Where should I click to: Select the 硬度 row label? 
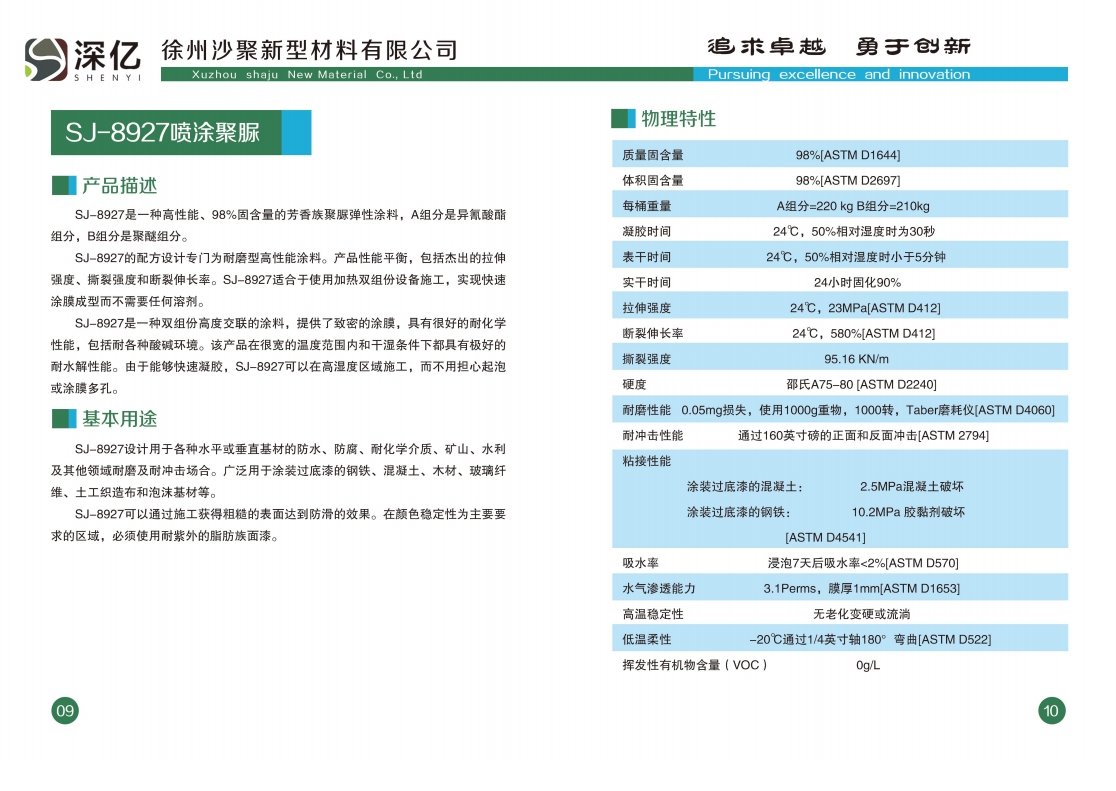coord(635,384)
